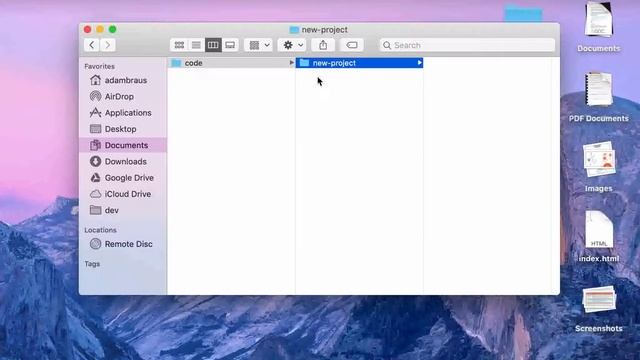Open the group-by arrange dropdown

point(259,45)
